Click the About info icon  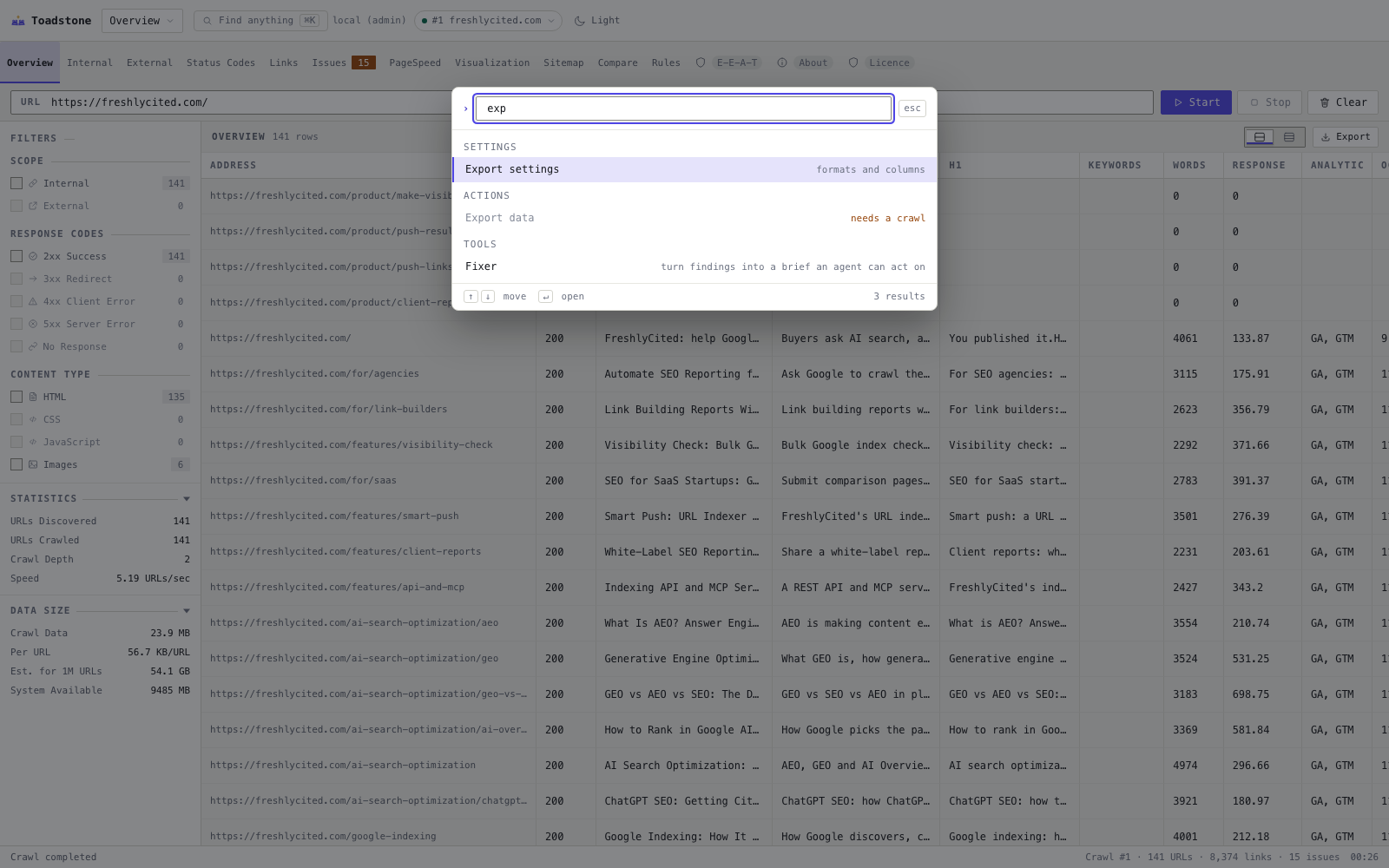[782, 62]
